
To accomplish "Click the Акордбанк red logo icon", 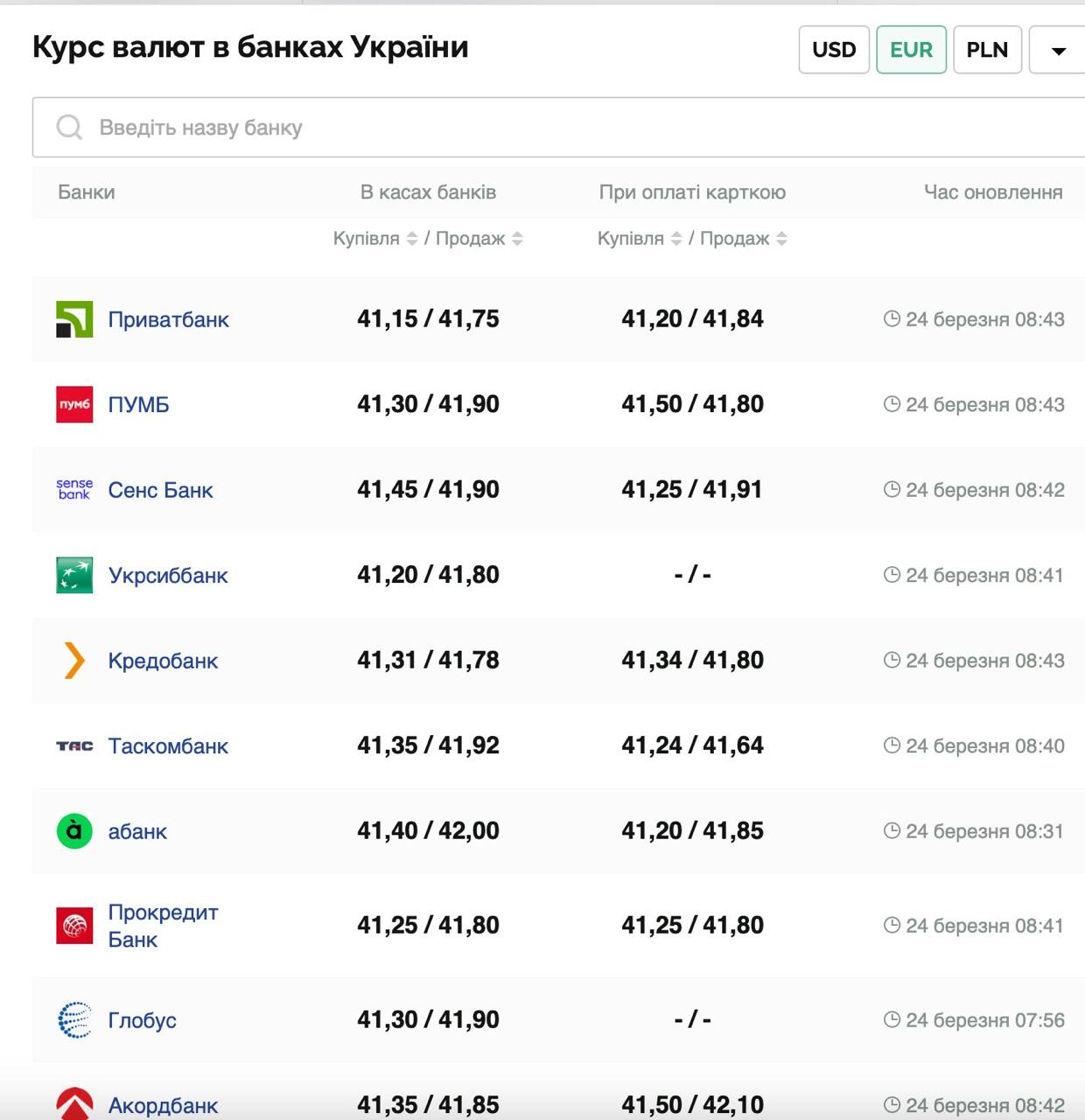I will coord(73,1103).
